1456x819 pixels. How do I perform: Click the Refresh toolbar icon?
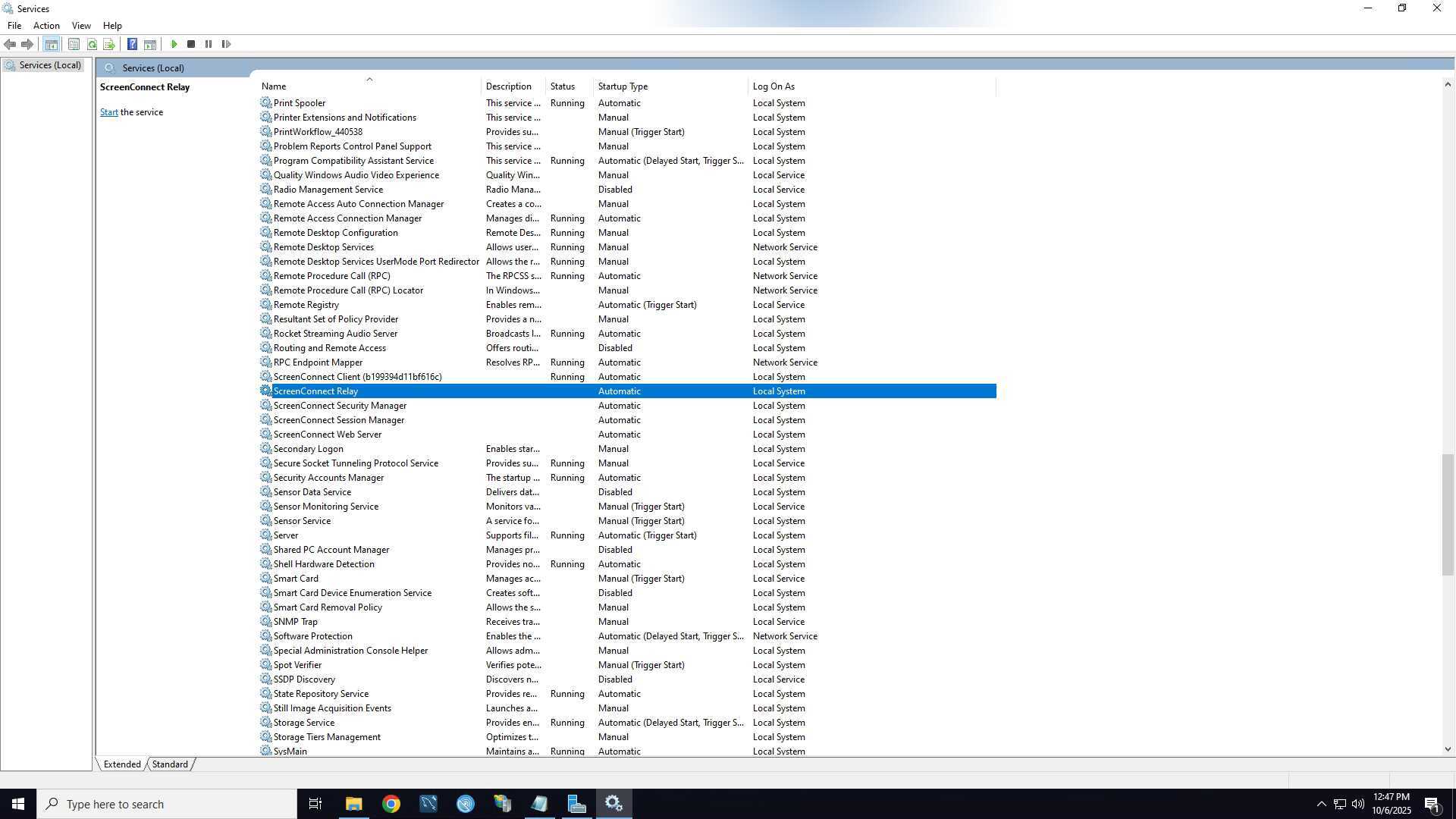92,44
